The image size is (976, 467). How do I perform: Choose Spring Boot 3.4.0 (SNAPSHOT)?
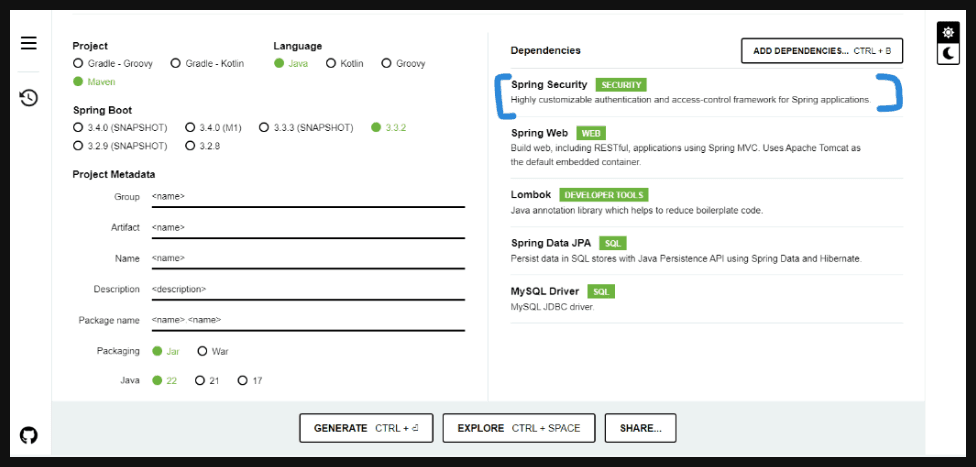point(120,128)
